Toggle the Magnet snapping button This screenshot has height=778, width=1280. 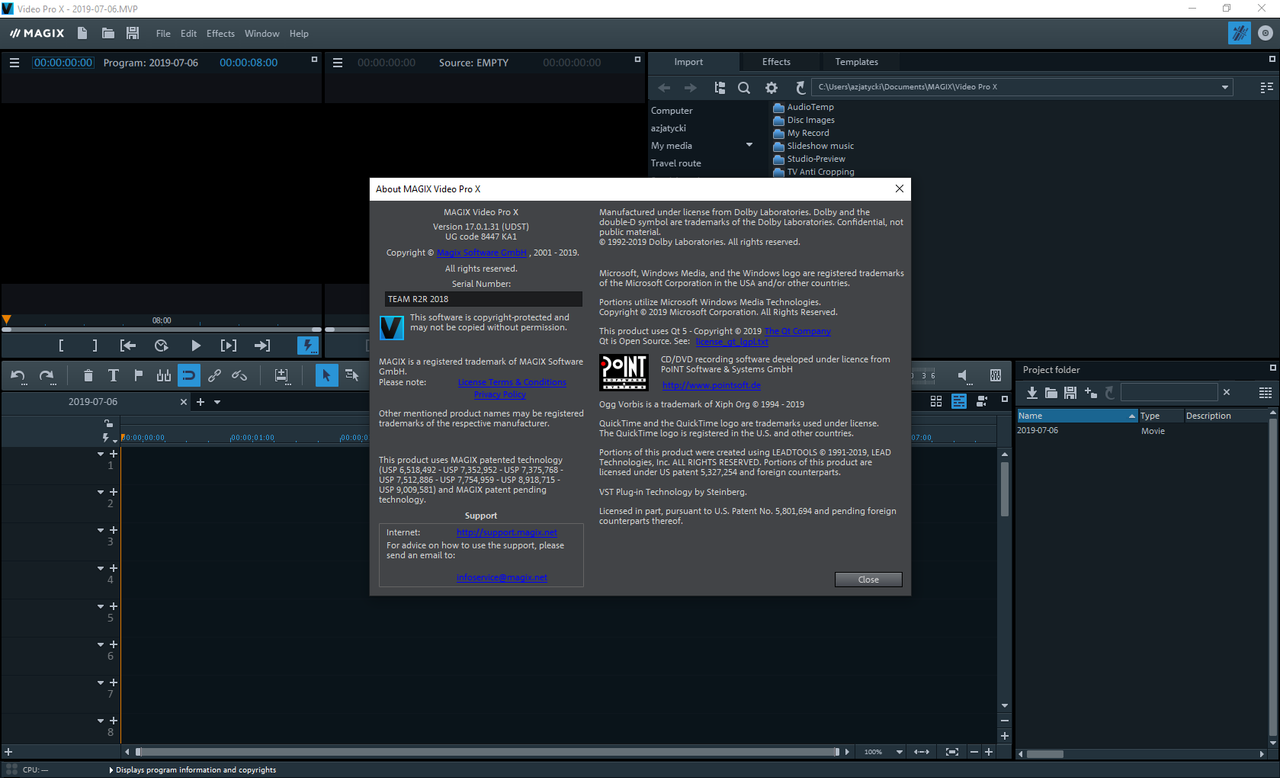pyautogui.click(x=189, y=375)
